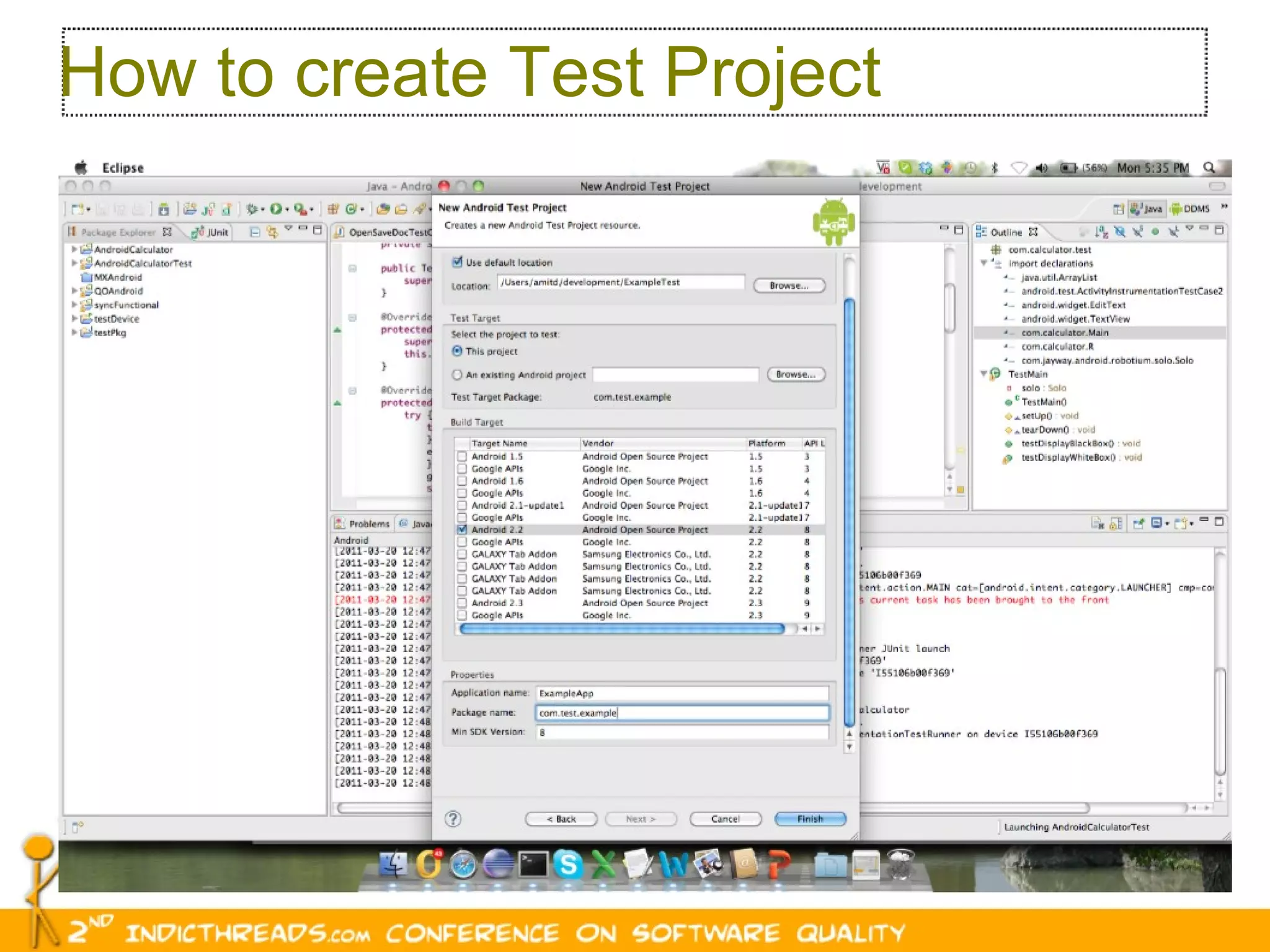Viewport: 1270px width, 952px height.
Task: Click the Cancel button
Action: click(x=726, y=819)
